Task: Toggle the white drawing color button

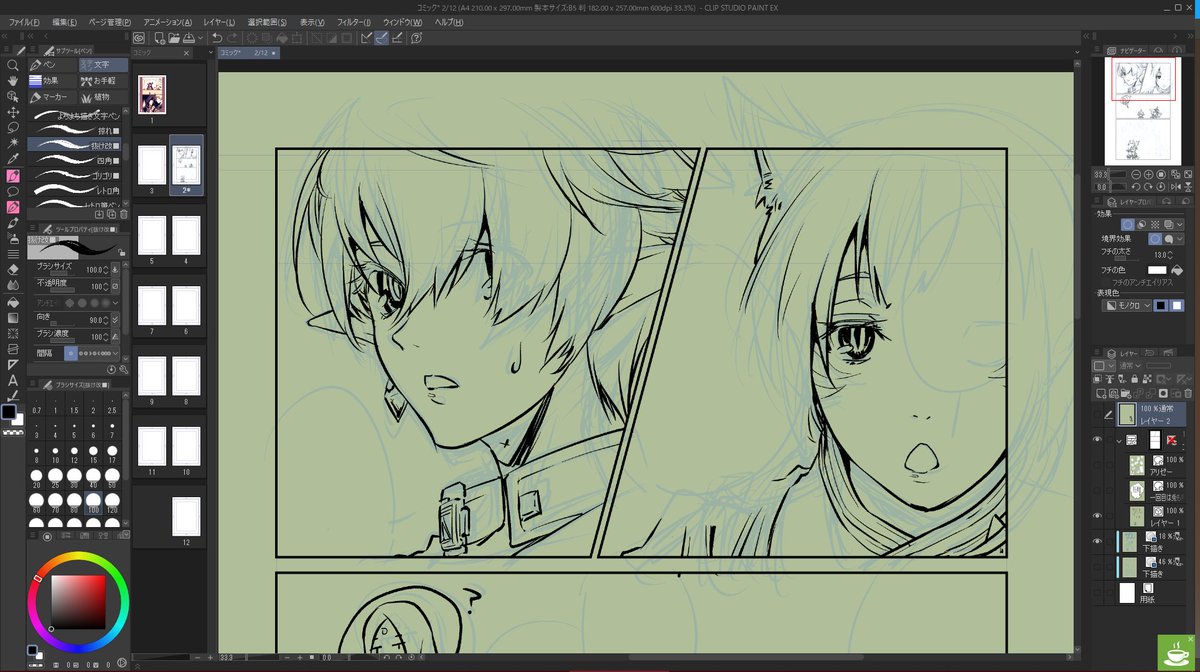Action: (1177, 306)
